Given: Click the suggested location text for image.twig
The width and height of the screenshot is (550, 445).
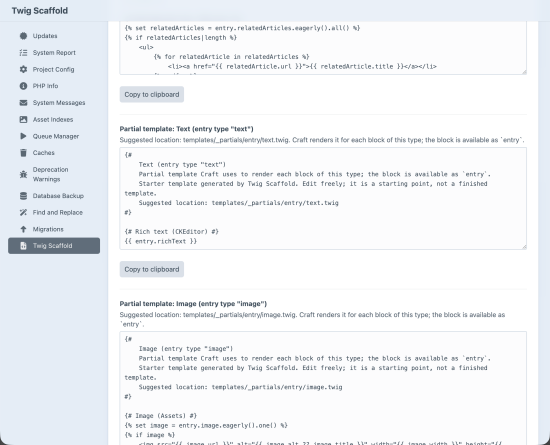Looking at the screenshot, I should coord(312,319).
